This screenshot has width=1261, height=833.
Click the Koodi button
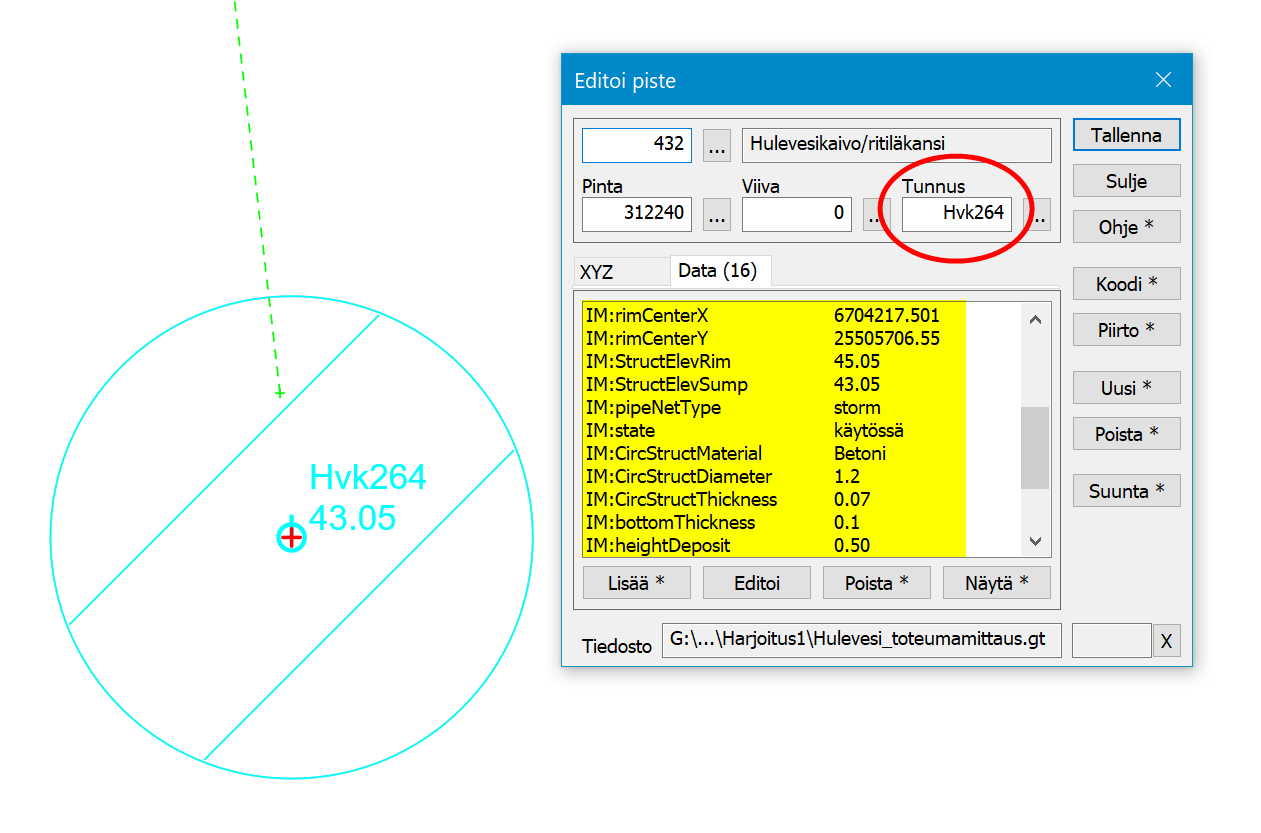click(x=1126, y=284)
